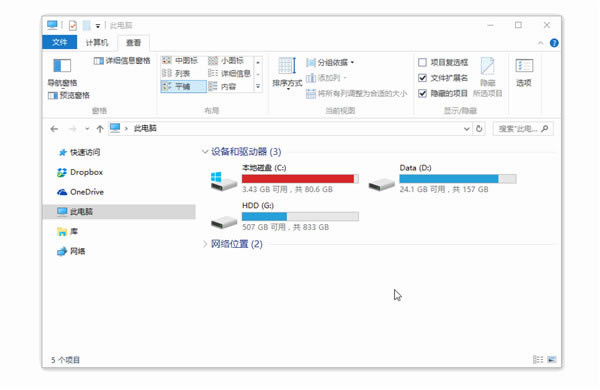Click the red C: drive usage bar
This screenshot has height=390, width=600.
coord(300,179)
